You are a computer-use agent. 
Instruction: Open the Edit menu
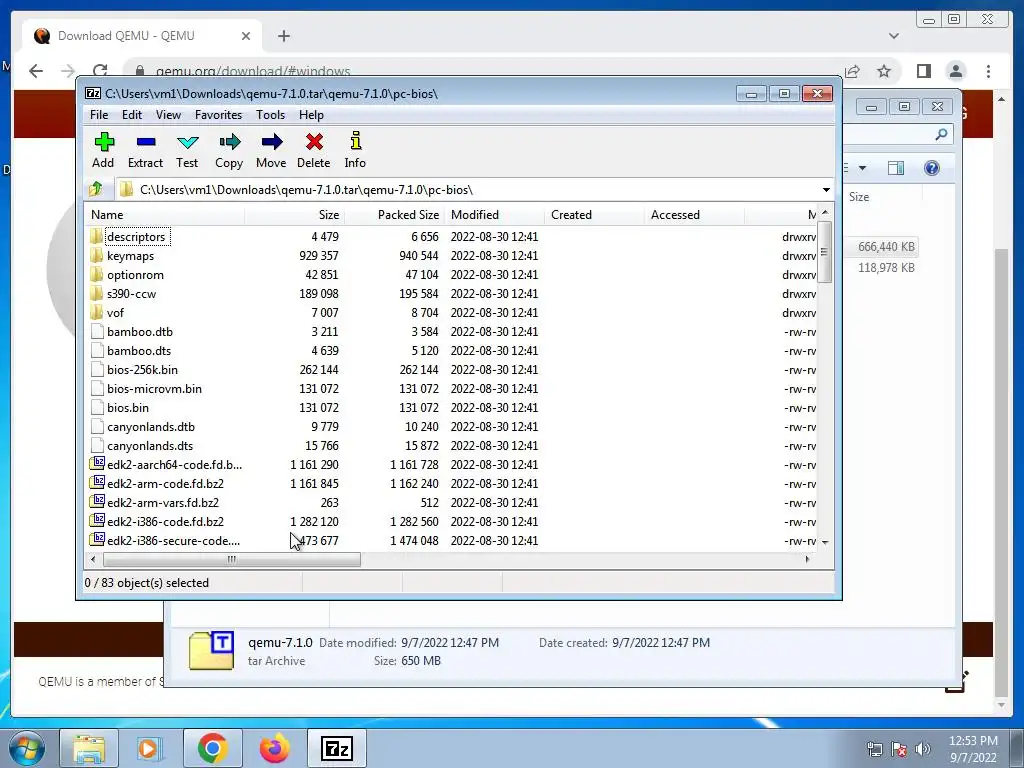tap(132, 114)
